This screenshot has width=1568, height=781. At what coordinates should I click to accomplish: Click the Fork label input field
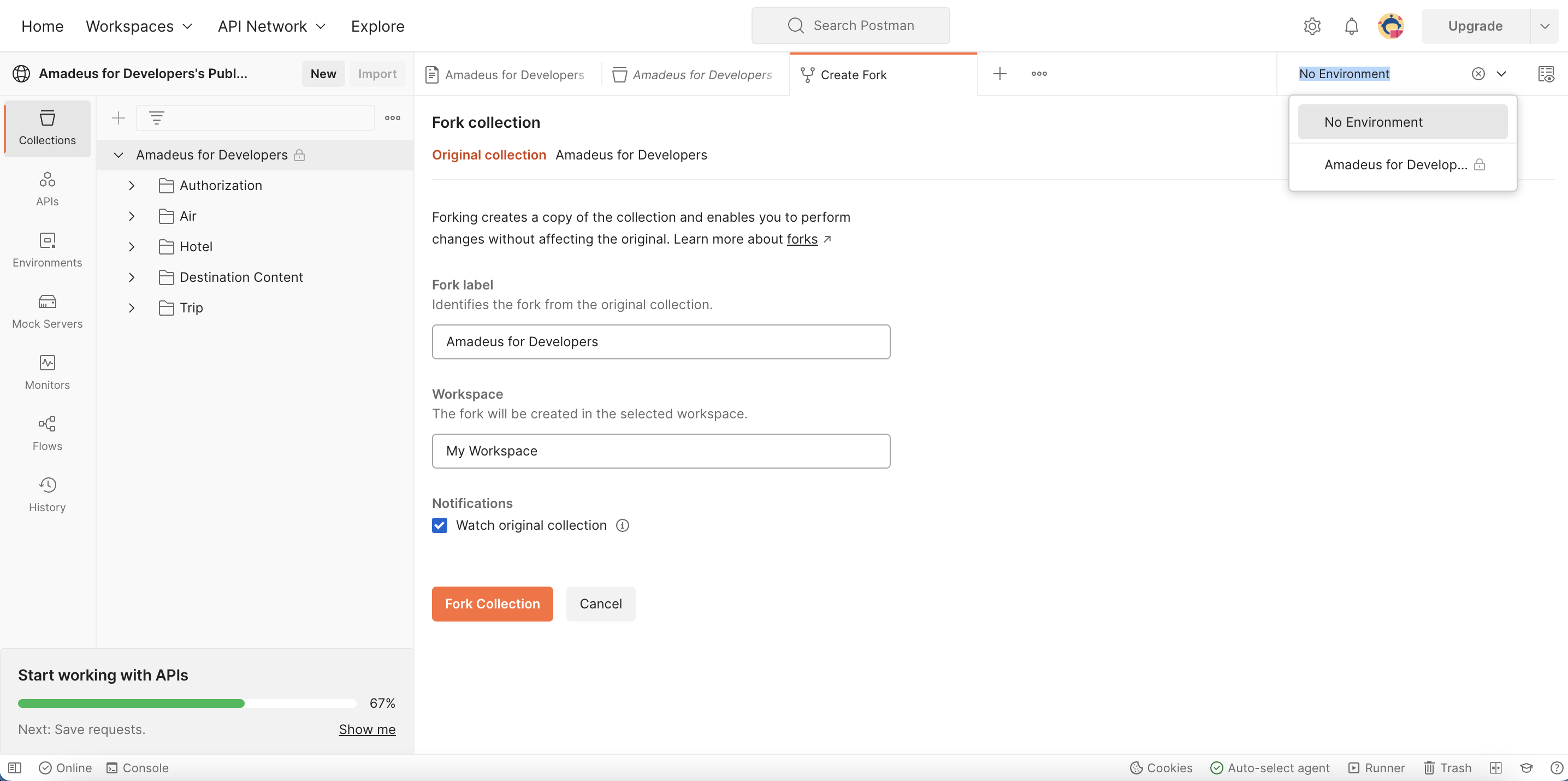(661, 341)
